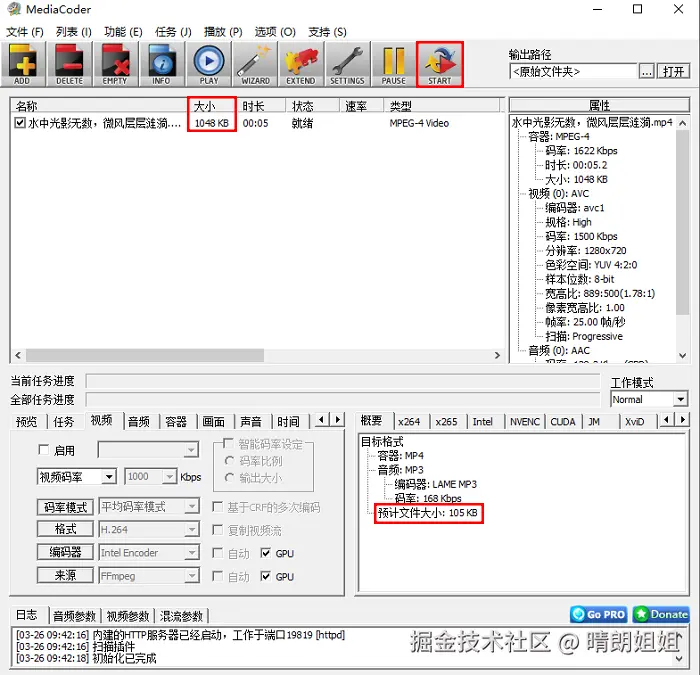The image size is (700, 675).
Task: Switch to the 音频参数 log tab
Action: [75, 616]
